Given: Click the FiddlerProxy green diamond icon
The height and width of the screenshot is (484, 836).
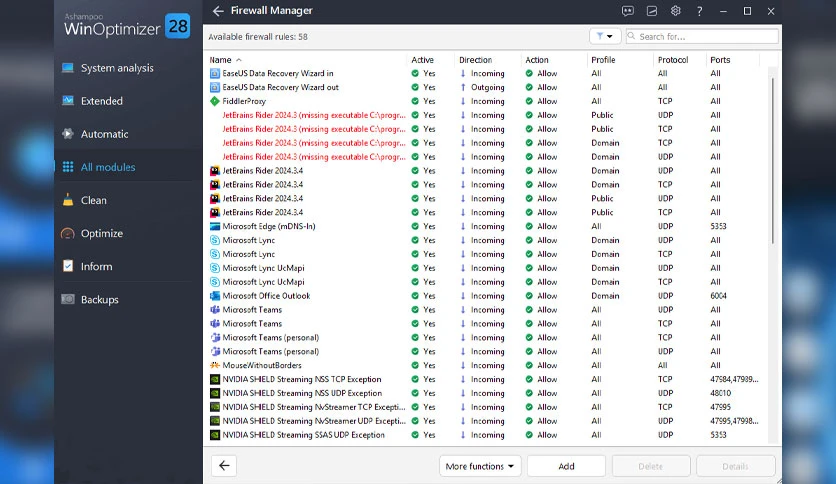Looking at the screenshot, I should 215,101.
